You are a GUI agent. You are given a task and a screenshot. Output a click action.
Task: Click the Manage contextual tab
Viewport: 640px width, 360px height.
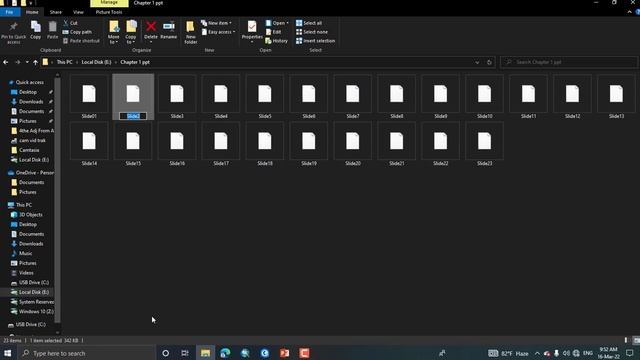109,3
